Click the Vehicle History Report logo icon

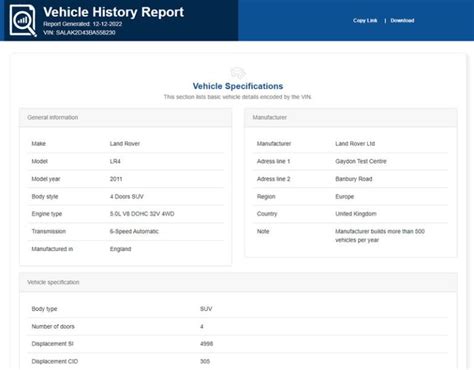[x=23, y=20]
